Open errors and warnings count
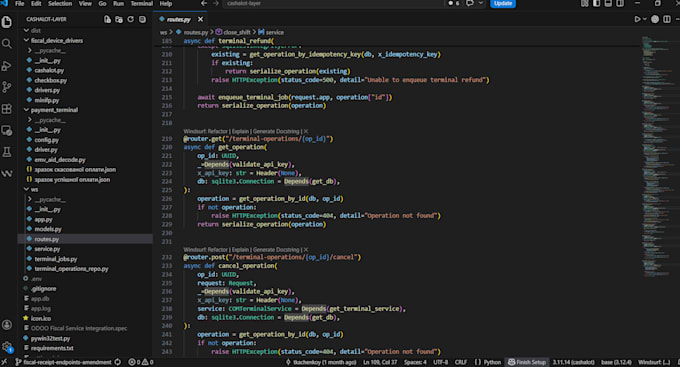 (141, 362)
